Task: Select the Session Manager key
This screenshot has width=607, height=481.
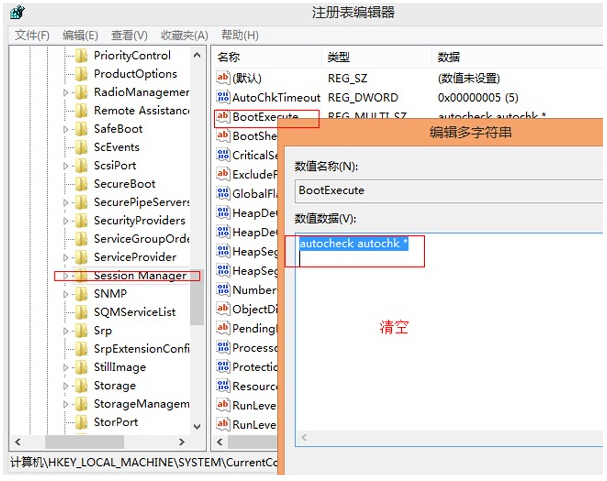Action: (140, 276)
